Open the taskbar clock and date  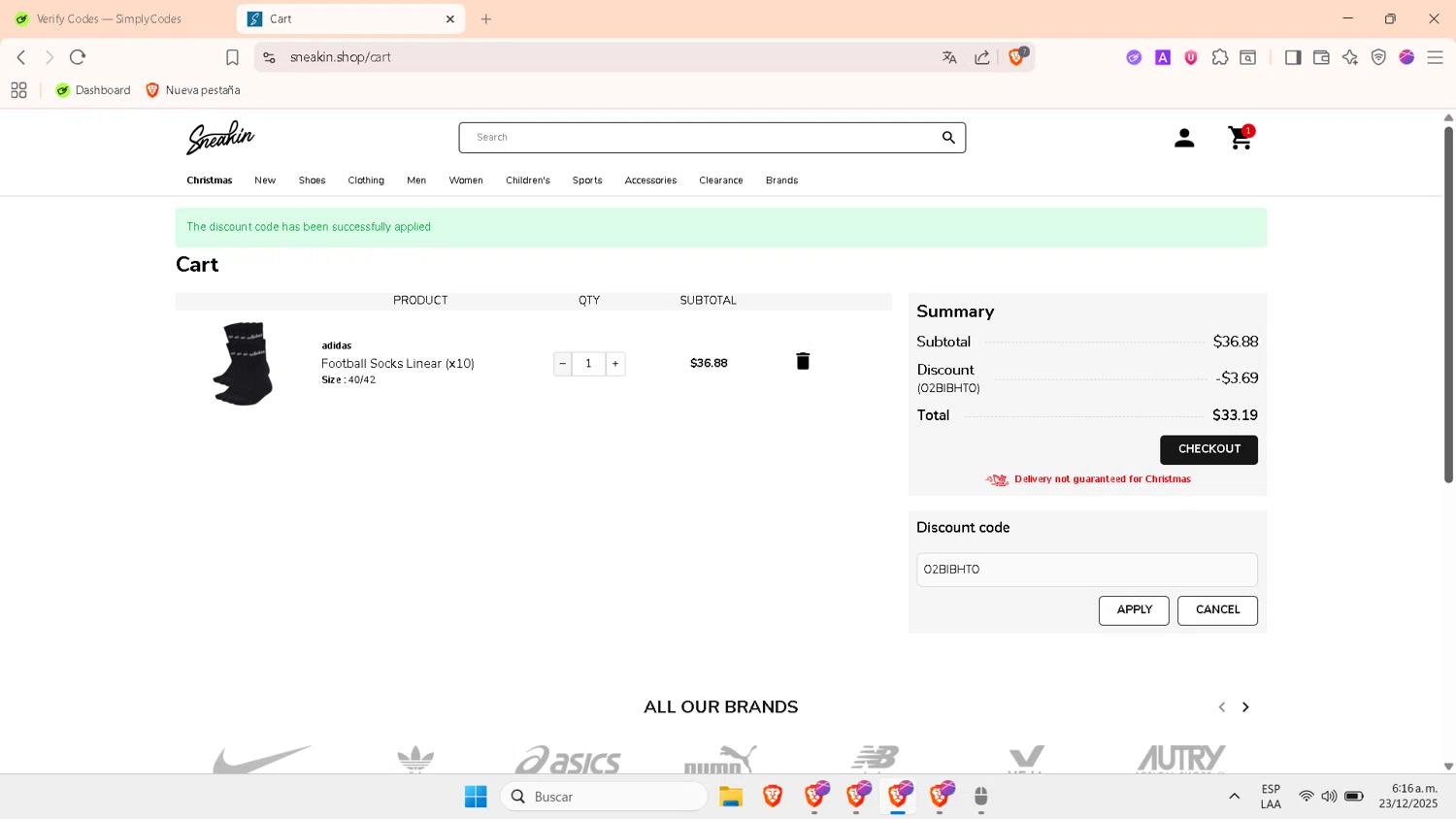point(1408,797)
